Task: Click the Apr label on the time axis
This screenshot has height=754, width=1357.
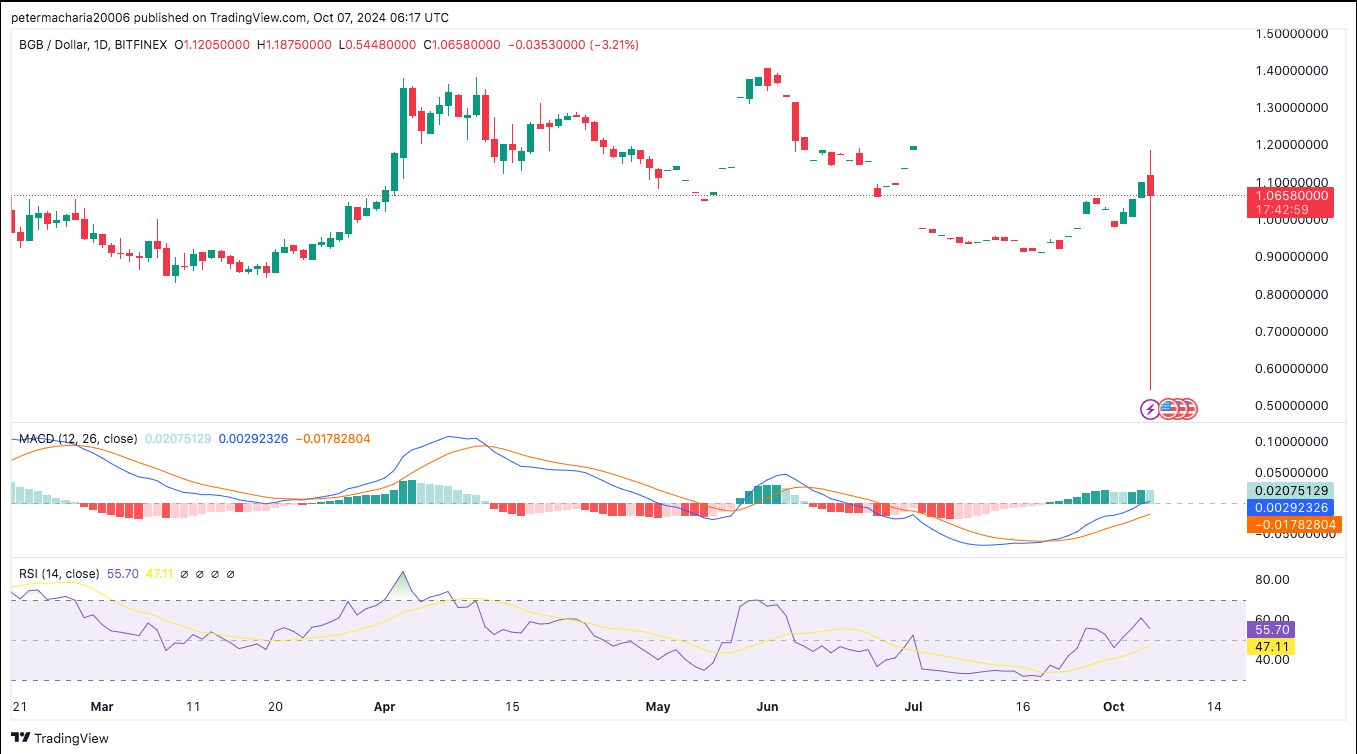Action: (386, 706)
